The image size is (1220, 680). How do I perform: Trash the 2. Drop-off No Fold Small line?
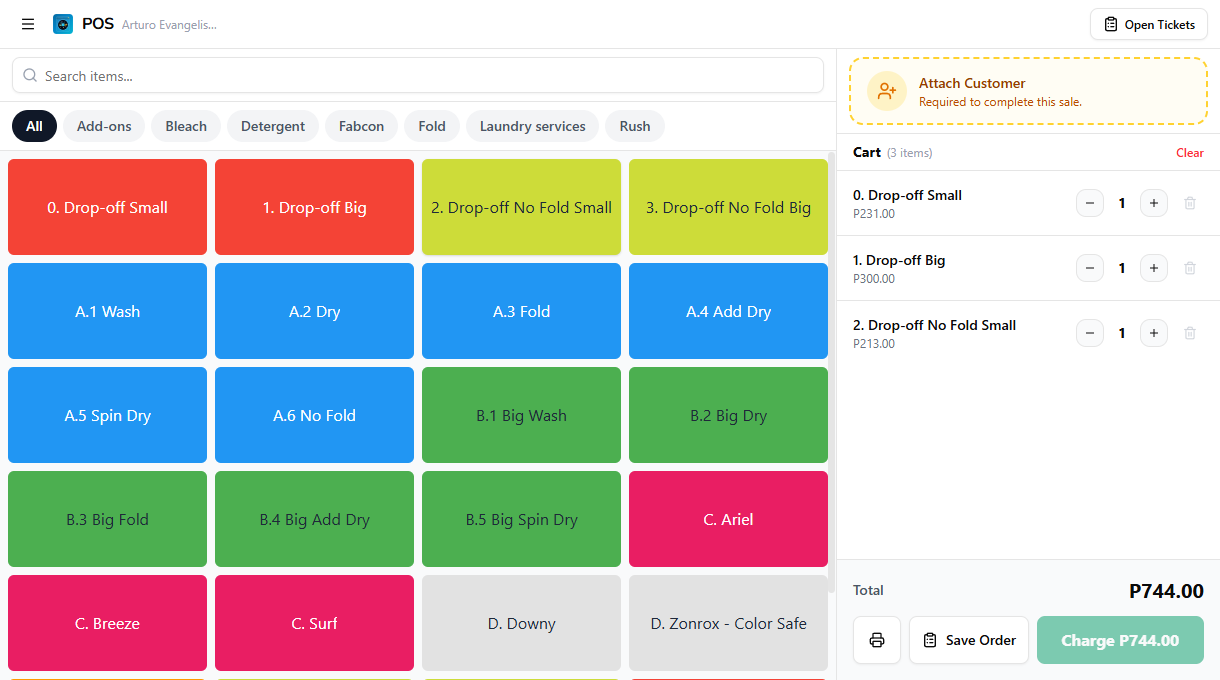point(1190,333)
